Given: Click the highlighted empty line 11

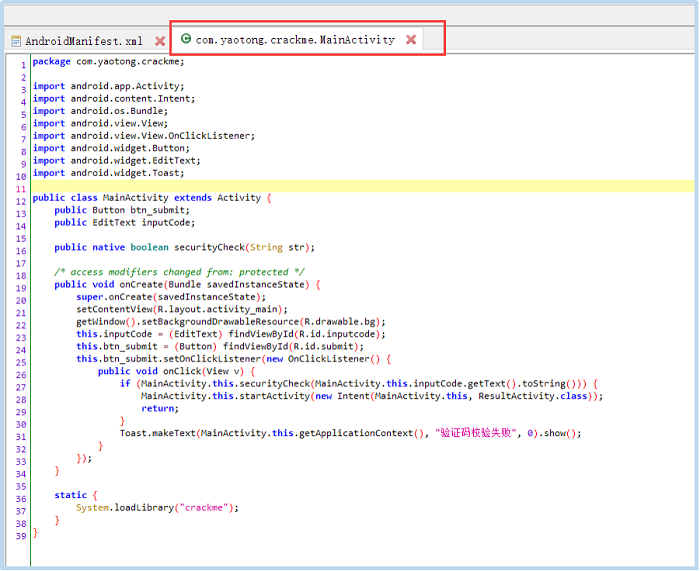Looking at the screenshot, I should pos(362,186).
